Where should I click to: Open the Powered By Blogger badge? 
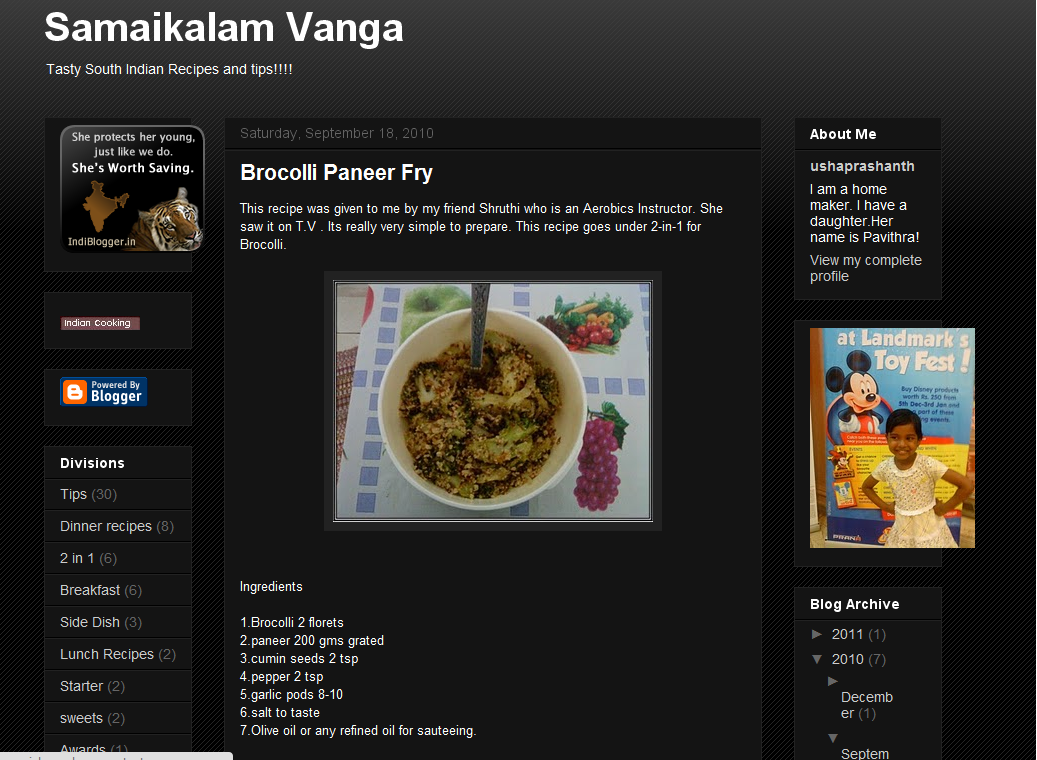(x=104, y=392)
